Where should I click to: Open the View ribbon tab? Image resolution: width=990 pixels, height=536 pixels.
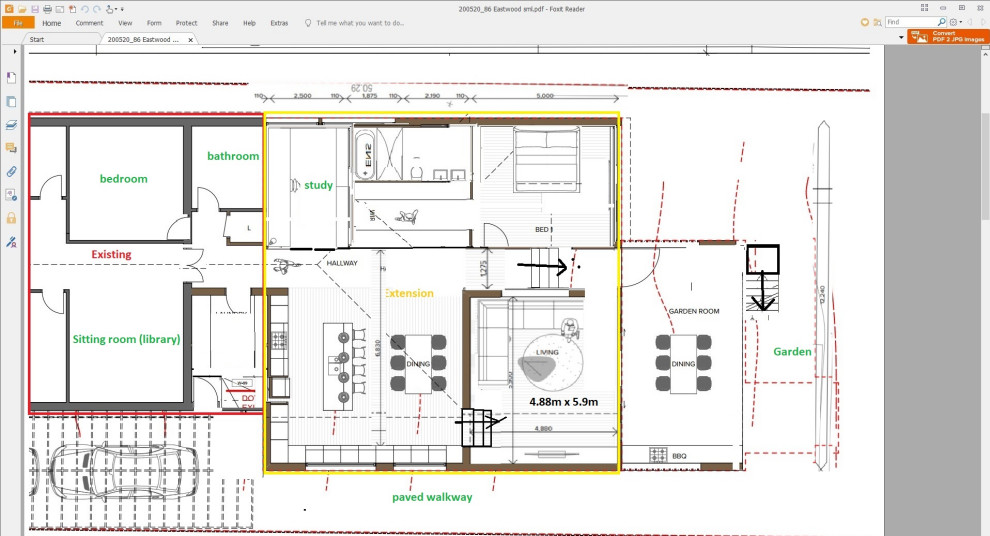click(x=125, y=23)
